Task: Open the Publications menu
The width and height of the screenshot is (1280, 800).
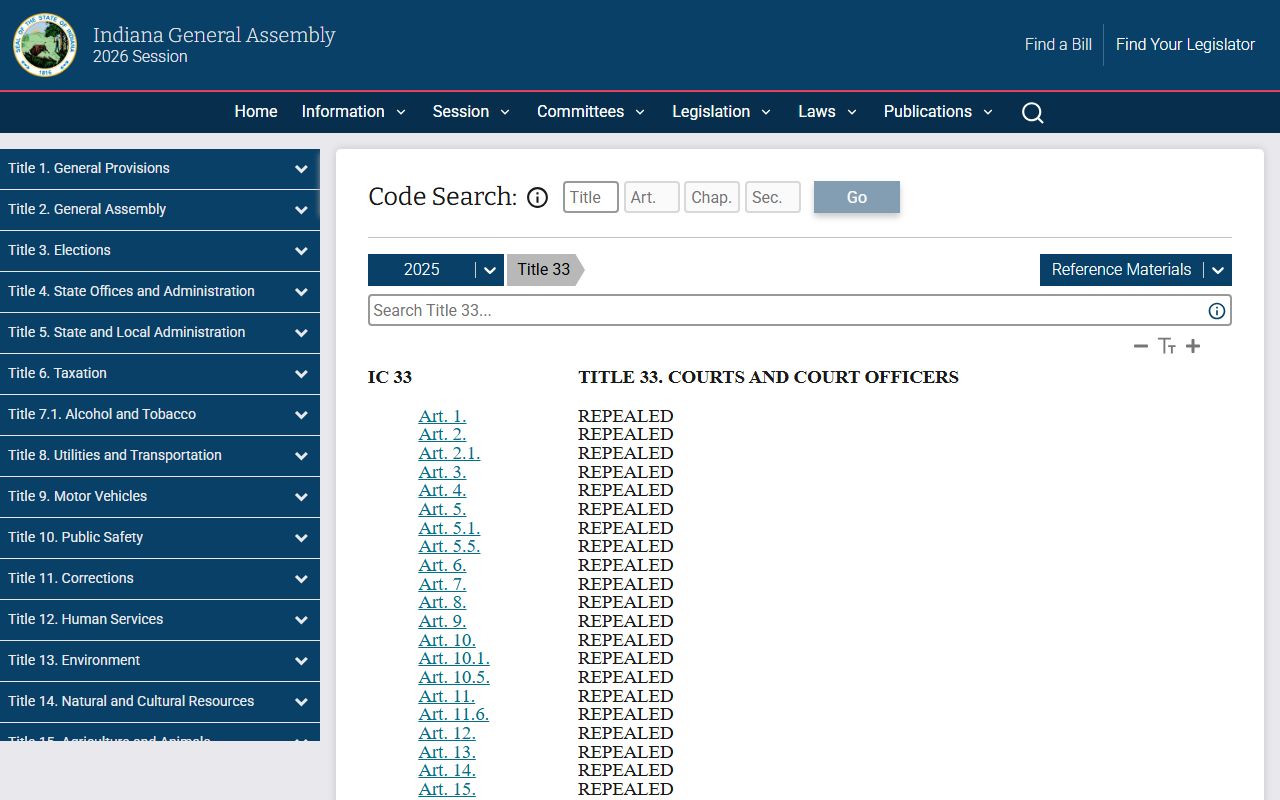Action: 939,112
